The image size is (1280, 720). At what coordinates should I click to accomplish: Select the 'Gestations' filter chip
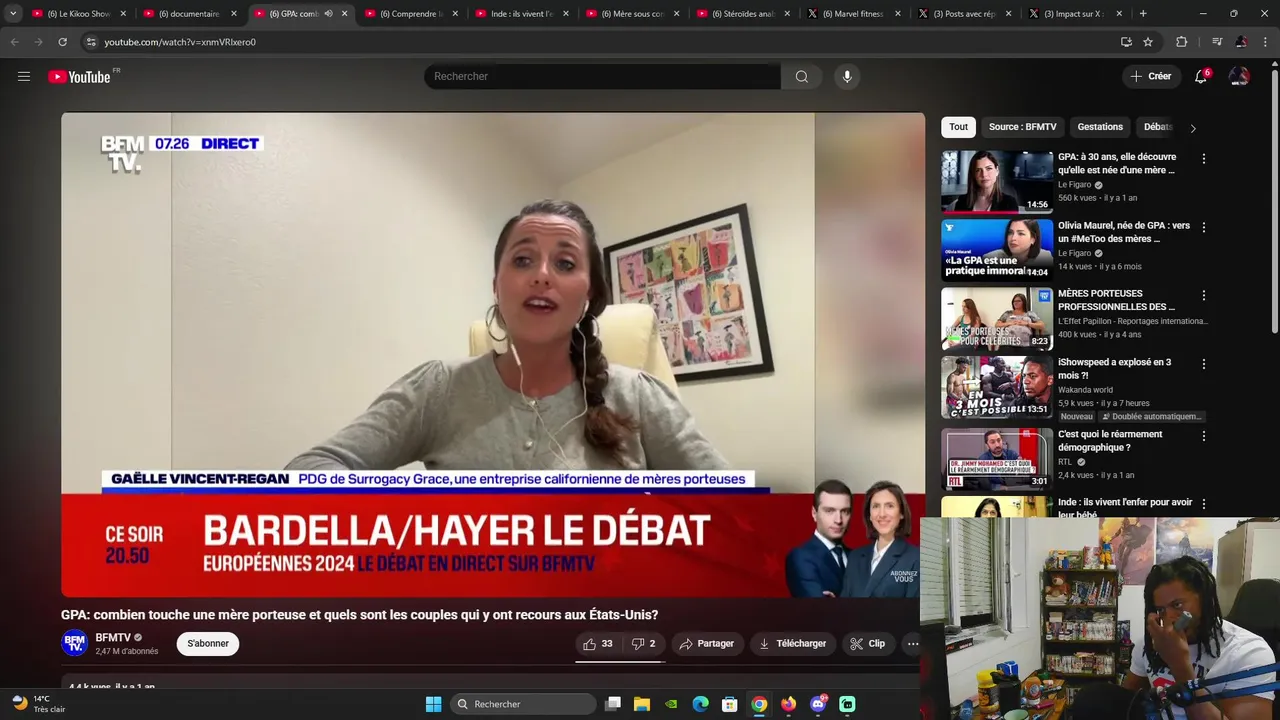point(1100,127)
